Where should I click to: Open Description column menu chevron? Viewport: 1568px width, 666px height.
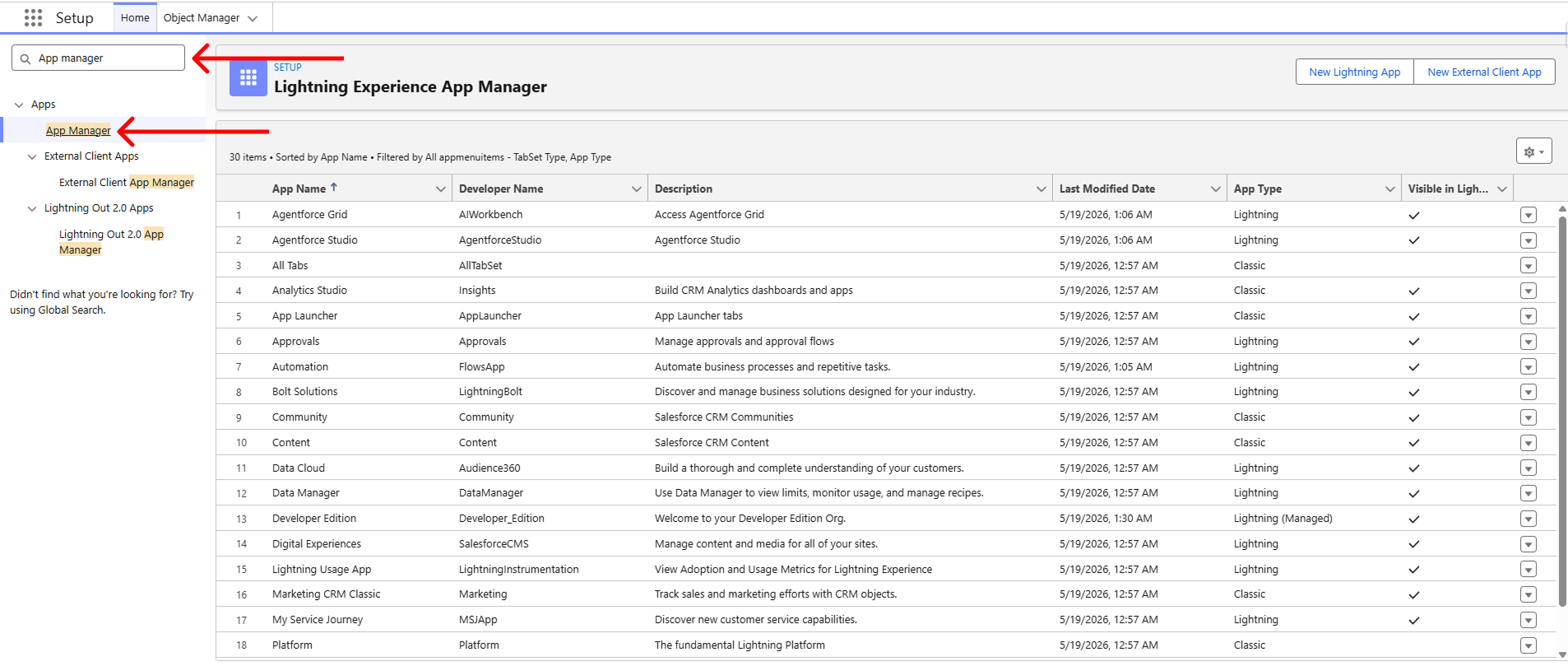pos(1041,189)
